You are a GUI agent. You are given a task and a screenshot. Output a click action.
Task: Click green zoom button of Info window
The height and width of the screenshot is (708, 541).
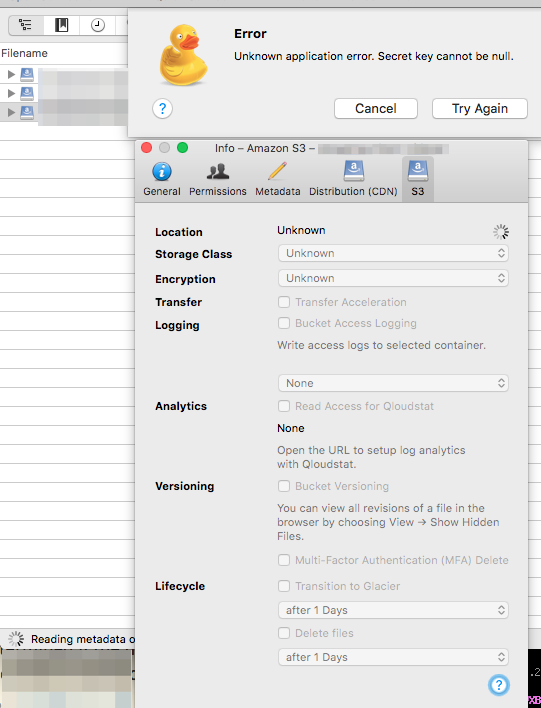point(182,148)
